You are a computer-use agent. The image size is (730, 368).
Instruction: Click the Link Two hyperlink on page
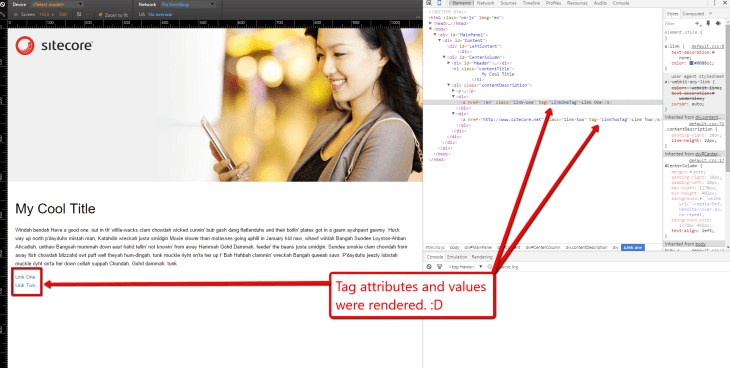[25, 285]
